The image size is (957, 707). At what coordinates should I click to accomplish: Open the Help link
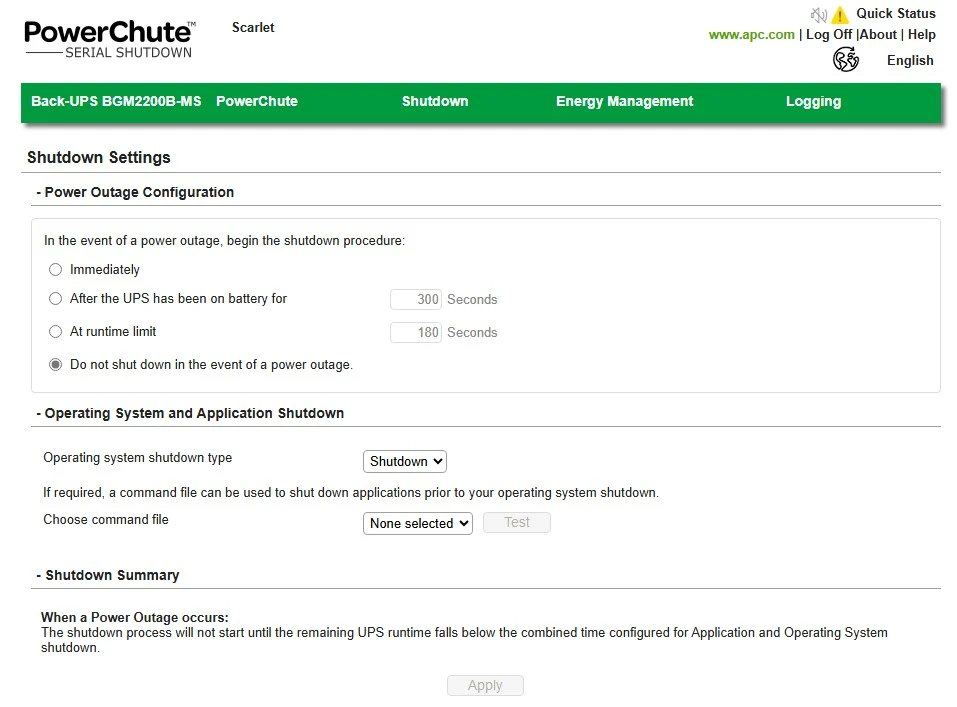coord(922,35)
